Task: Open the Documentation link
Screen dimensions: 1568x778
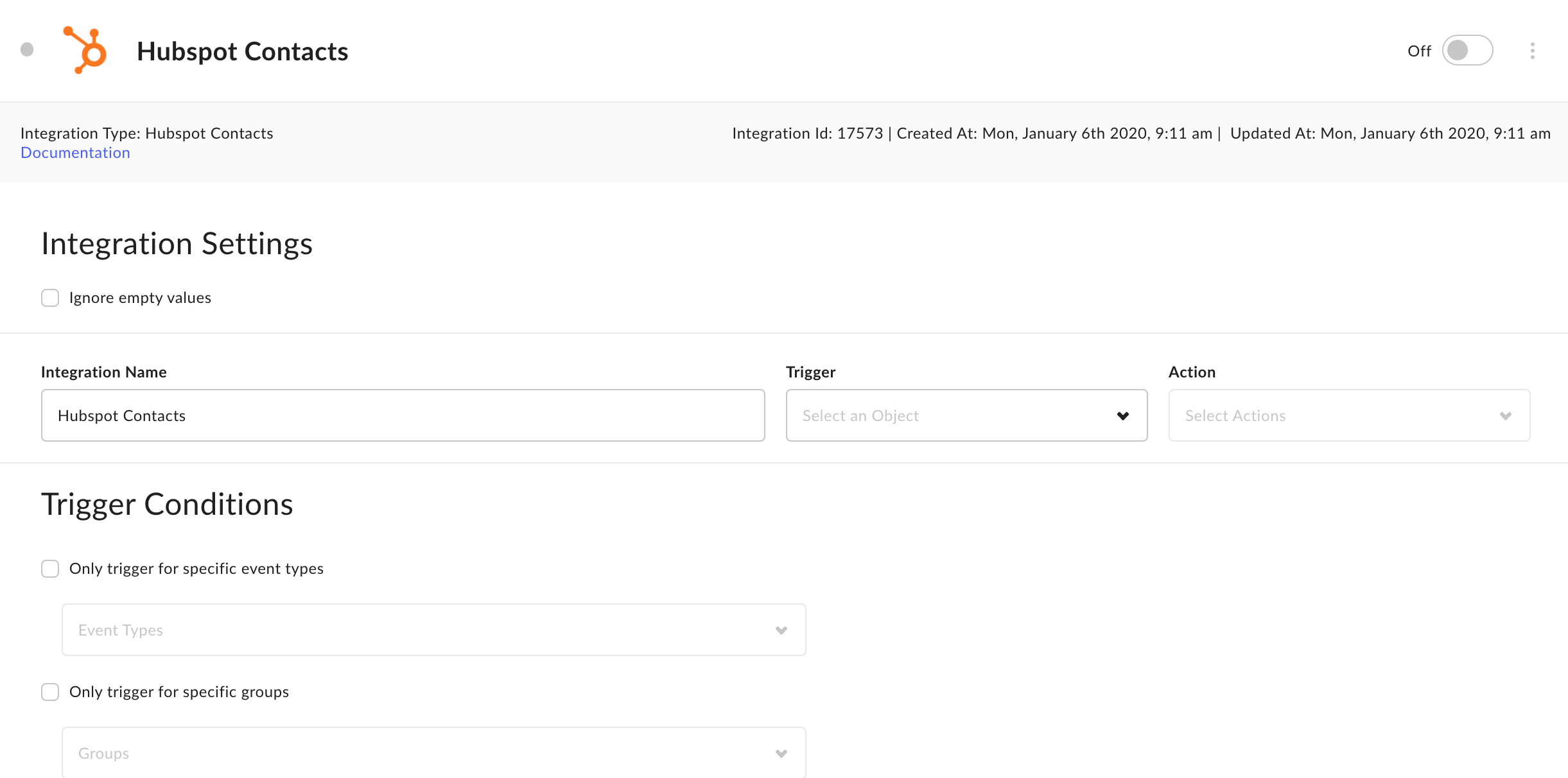Action: coord(75,153)
